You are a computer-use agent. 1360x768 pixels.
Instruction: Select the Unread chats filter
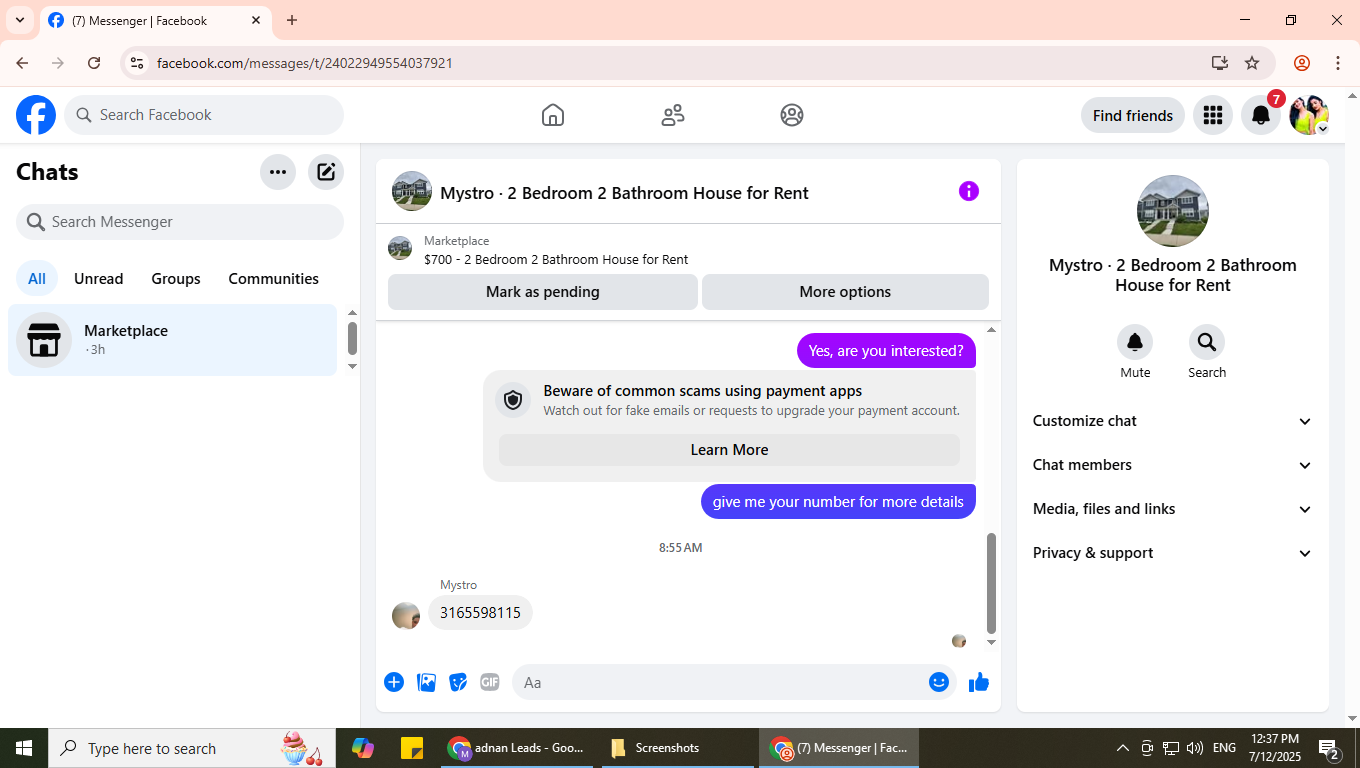click(x=99, y=279)
